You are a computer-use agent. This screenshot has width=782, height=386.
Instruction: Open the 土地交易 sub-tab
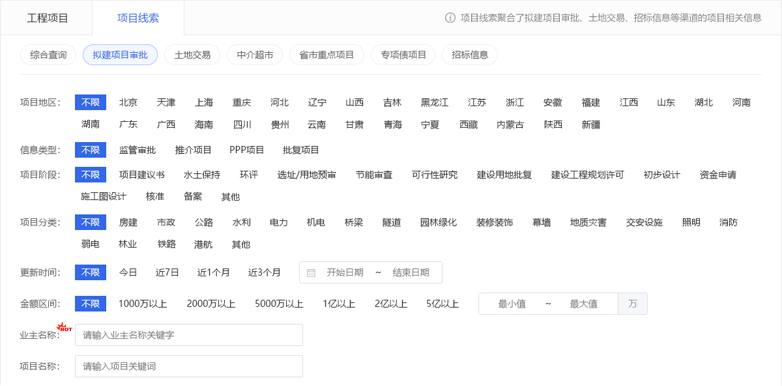(192, 55)
